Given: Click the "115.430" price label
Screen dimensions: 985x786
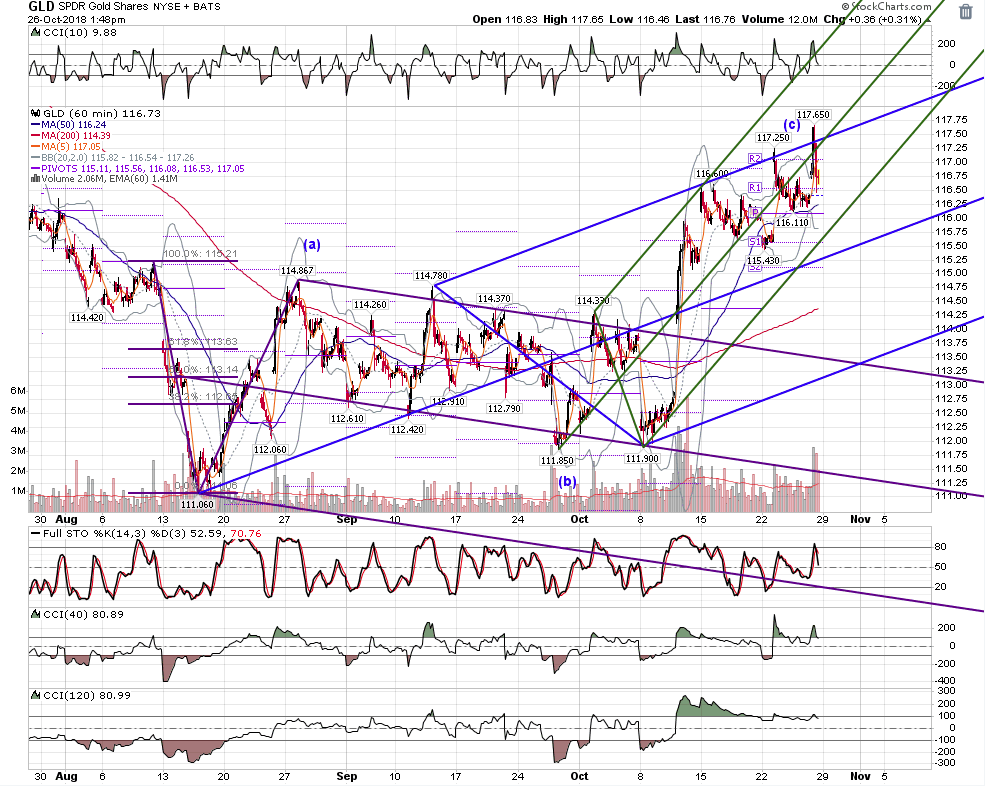Looking at the screenshot, I should pyautogui.click(x=763, y=261).
